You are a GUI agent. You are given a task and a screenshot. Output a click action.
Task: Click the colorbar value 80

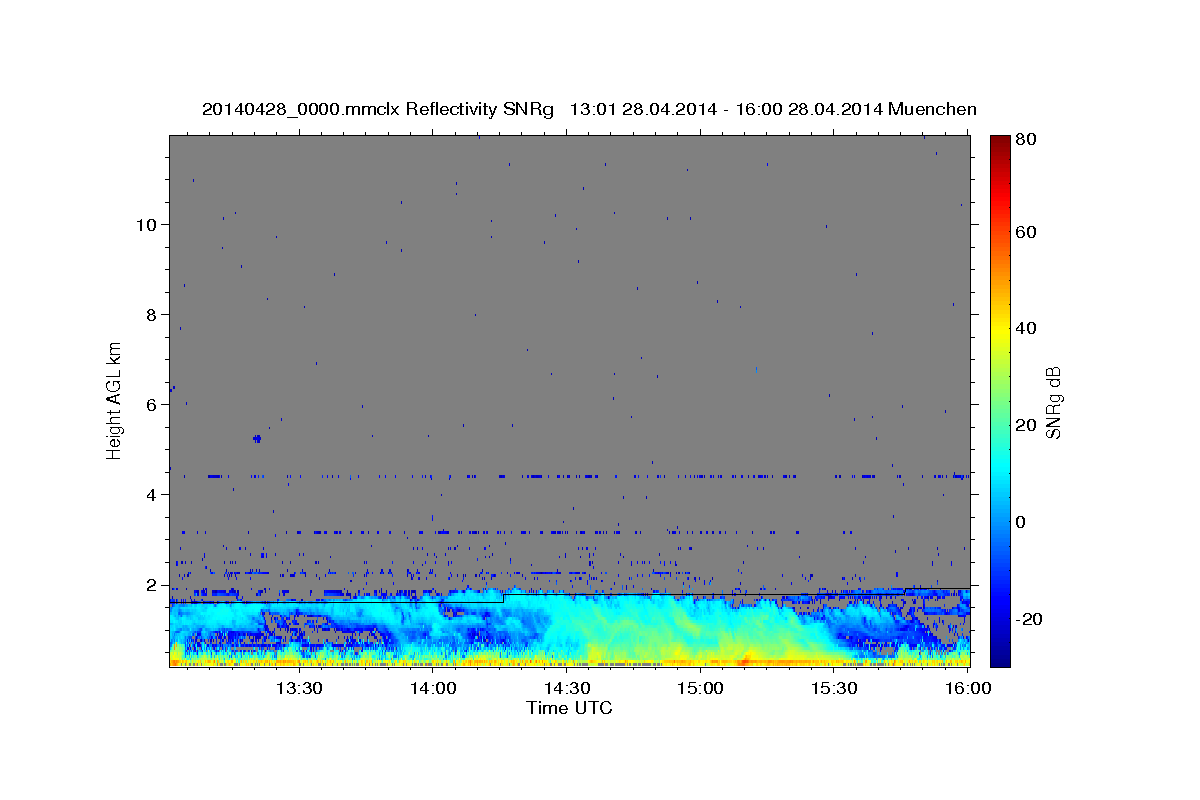[1027, 141]
